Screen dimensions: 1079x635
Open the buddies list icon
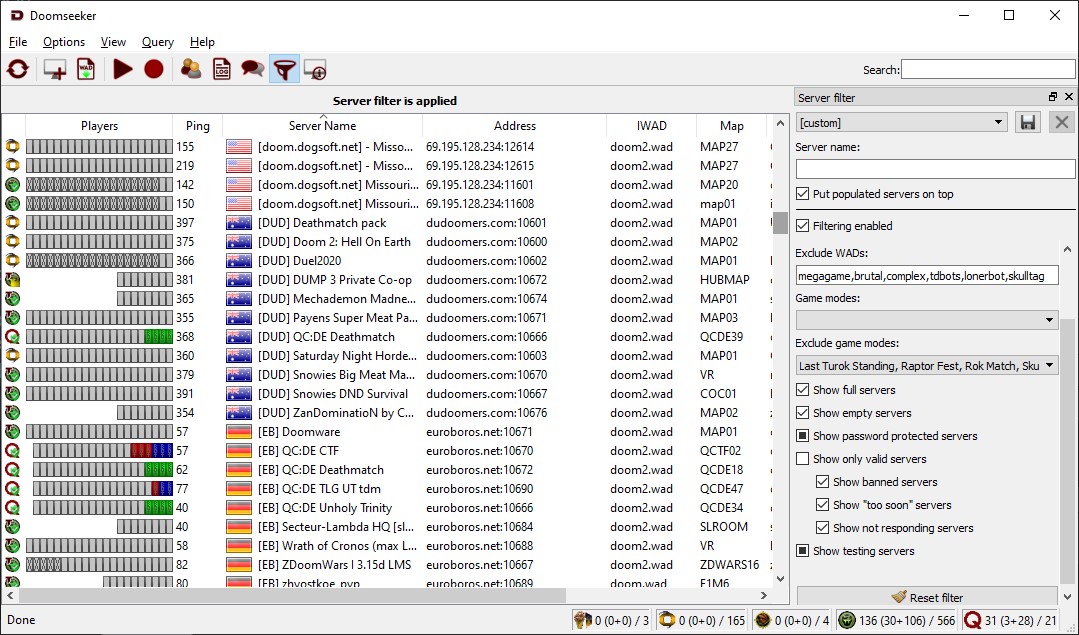click(x=190, y=69)
